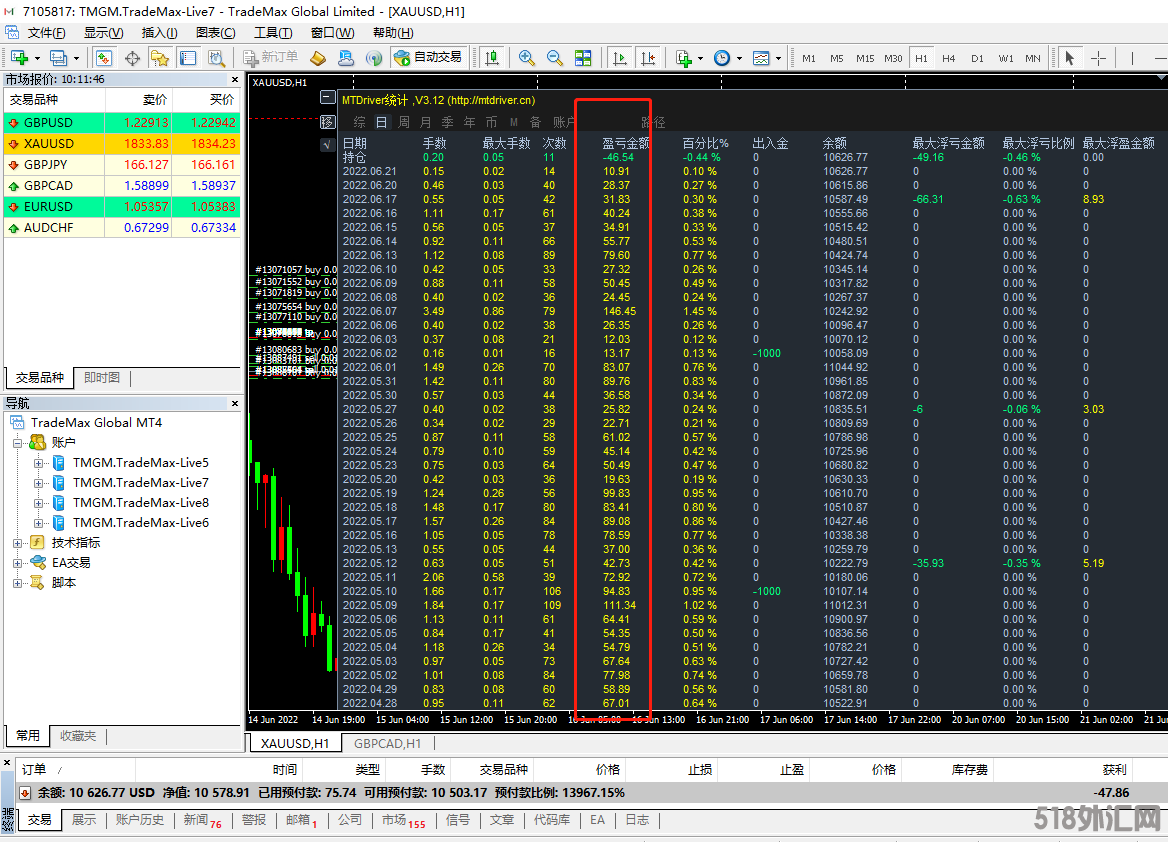Viewport: 1168px width, 842px height.
Task: Open the indicators dropdown arrow
Action: pos(700,58)
